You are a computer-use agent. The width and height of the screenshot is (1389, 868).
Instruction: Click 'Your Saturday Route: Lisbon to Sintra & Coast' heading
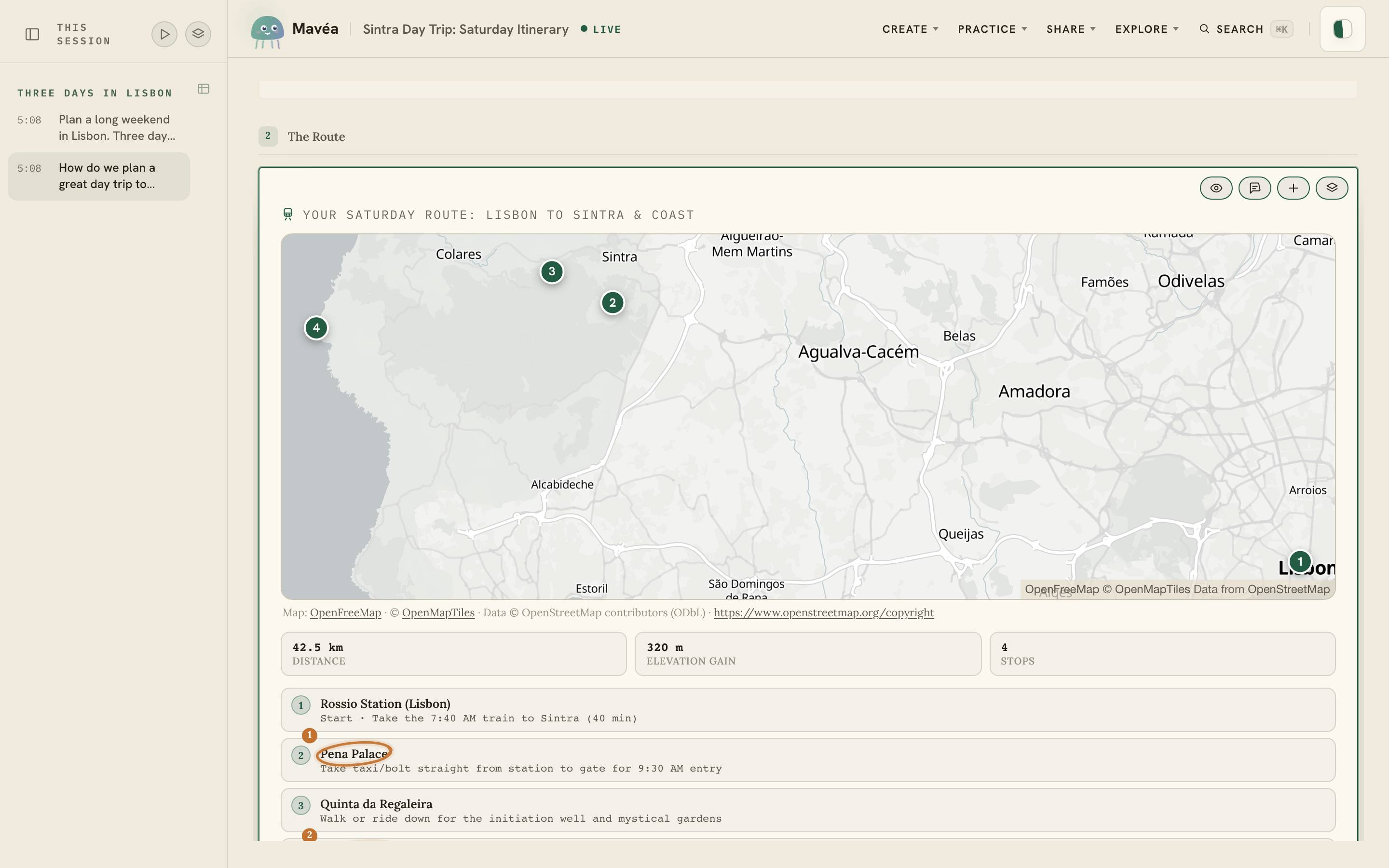coord(498,215)
